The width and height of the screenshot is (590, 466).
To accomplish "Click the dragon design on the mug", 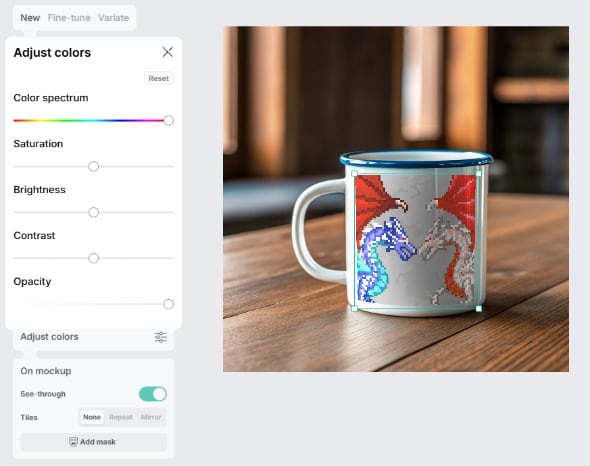I will click(416, 241).
